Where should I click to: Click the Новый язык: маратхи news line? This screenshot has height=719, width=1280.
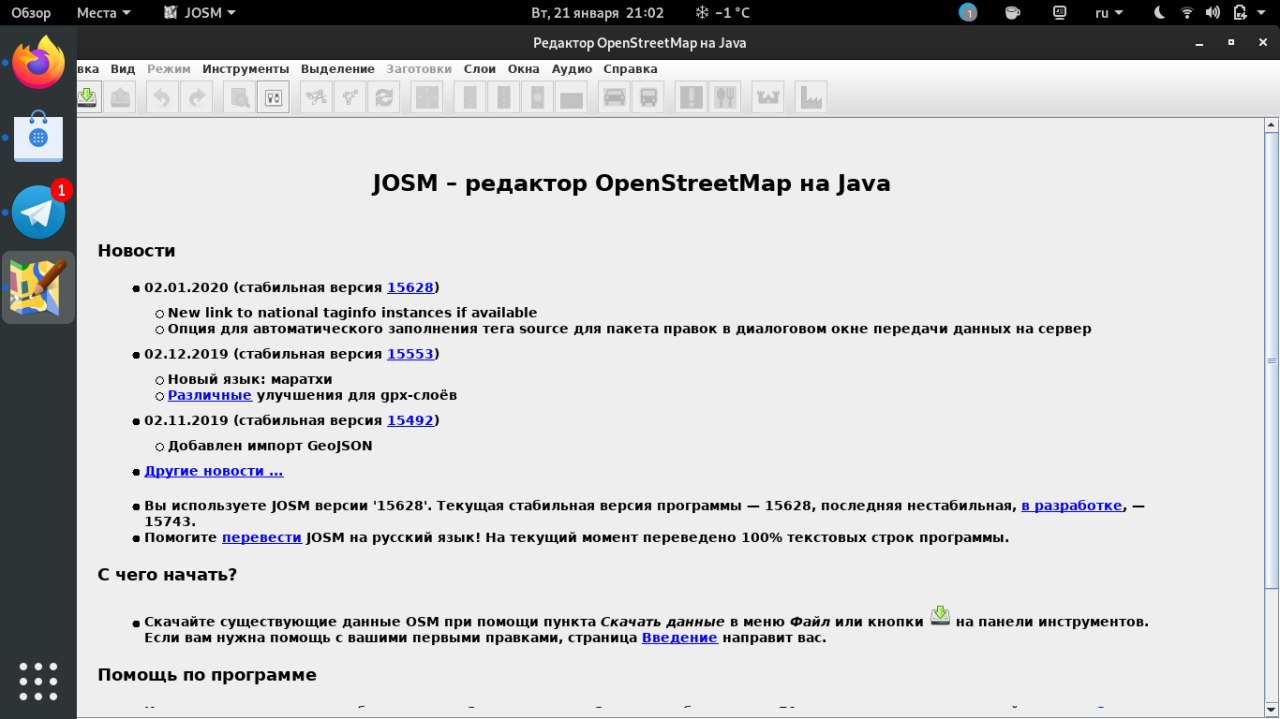coord(250,380)
